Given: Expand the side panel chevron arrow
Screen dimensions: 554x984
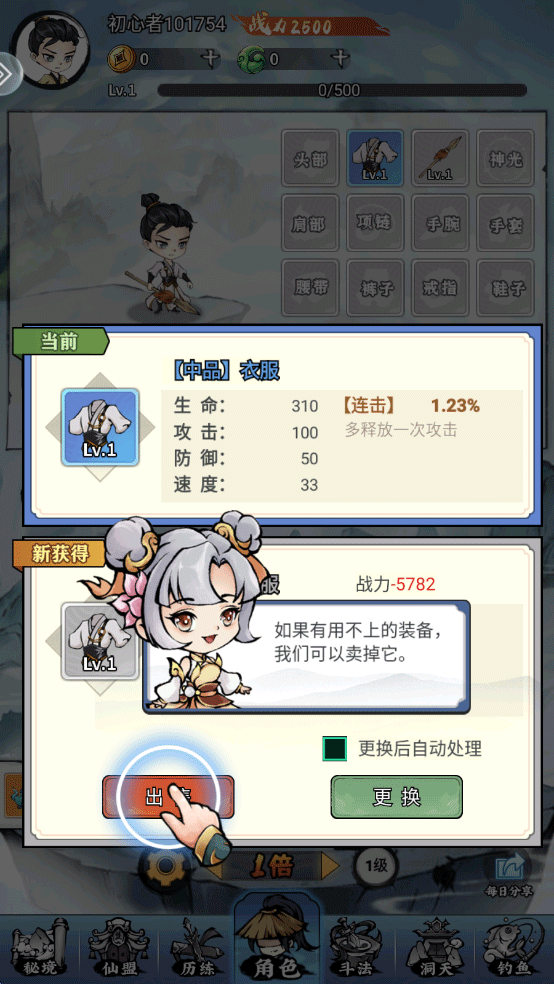Looking at the screenshot, I should pyautogui.click(x=9, y=74).
